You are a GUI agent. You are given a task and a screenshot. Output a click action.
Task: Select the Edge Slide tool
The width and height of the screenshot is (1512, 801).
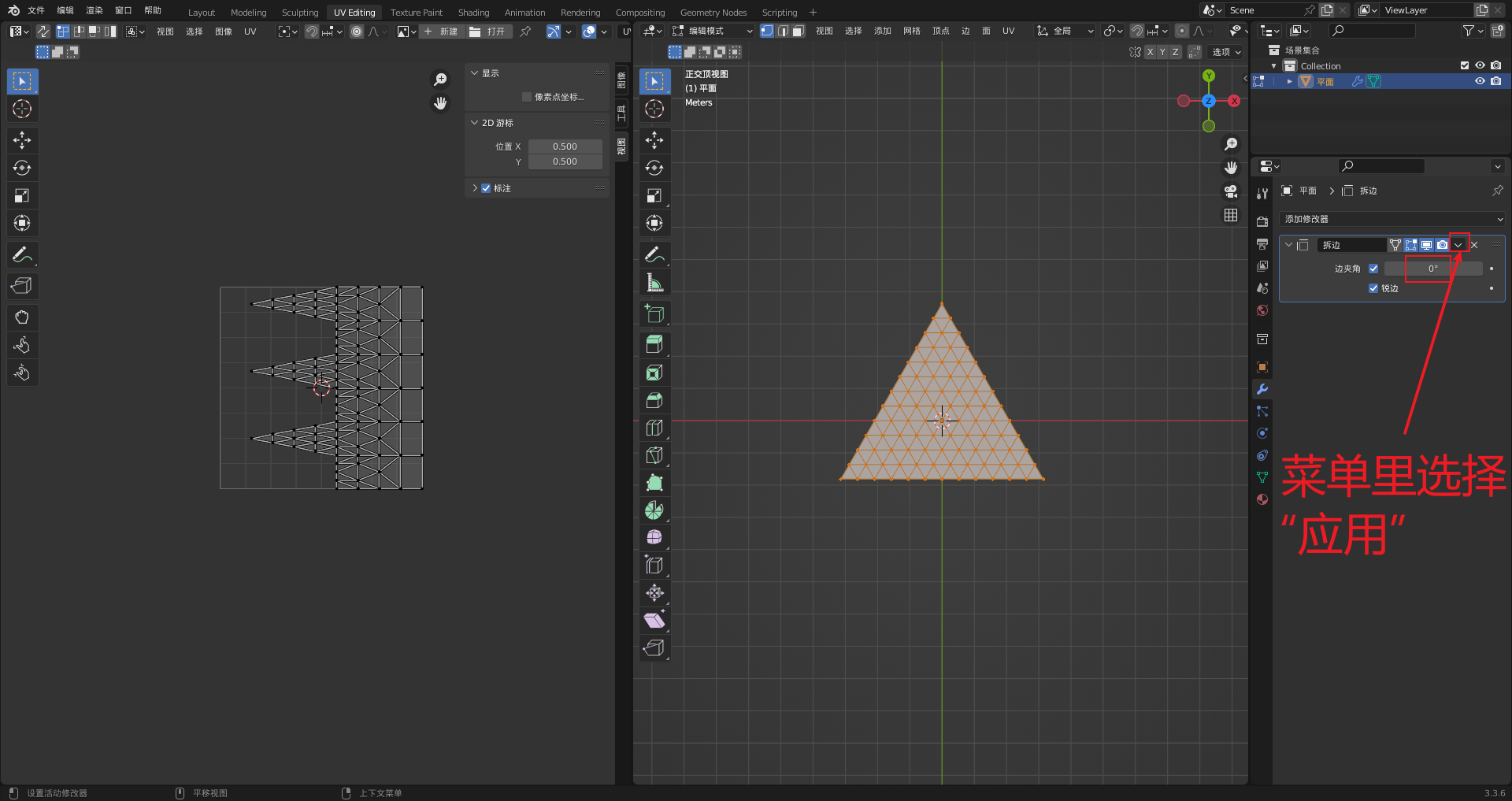654,565
